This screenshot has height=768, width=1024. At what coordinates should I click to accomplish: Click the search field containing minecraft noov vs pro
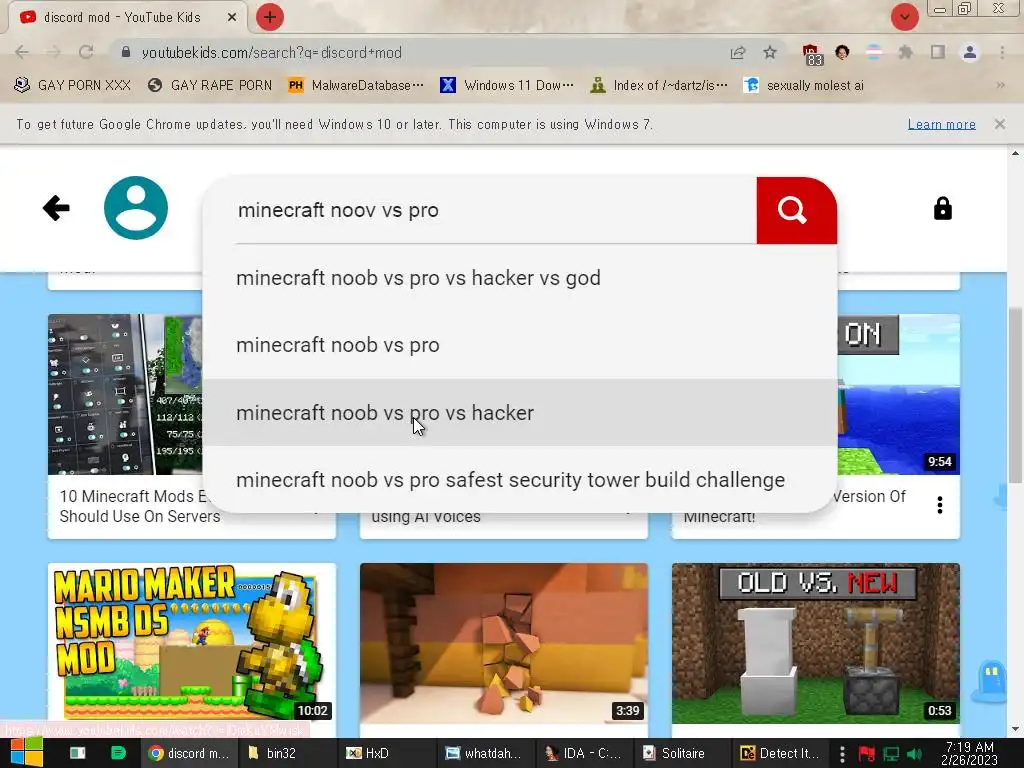495,211
